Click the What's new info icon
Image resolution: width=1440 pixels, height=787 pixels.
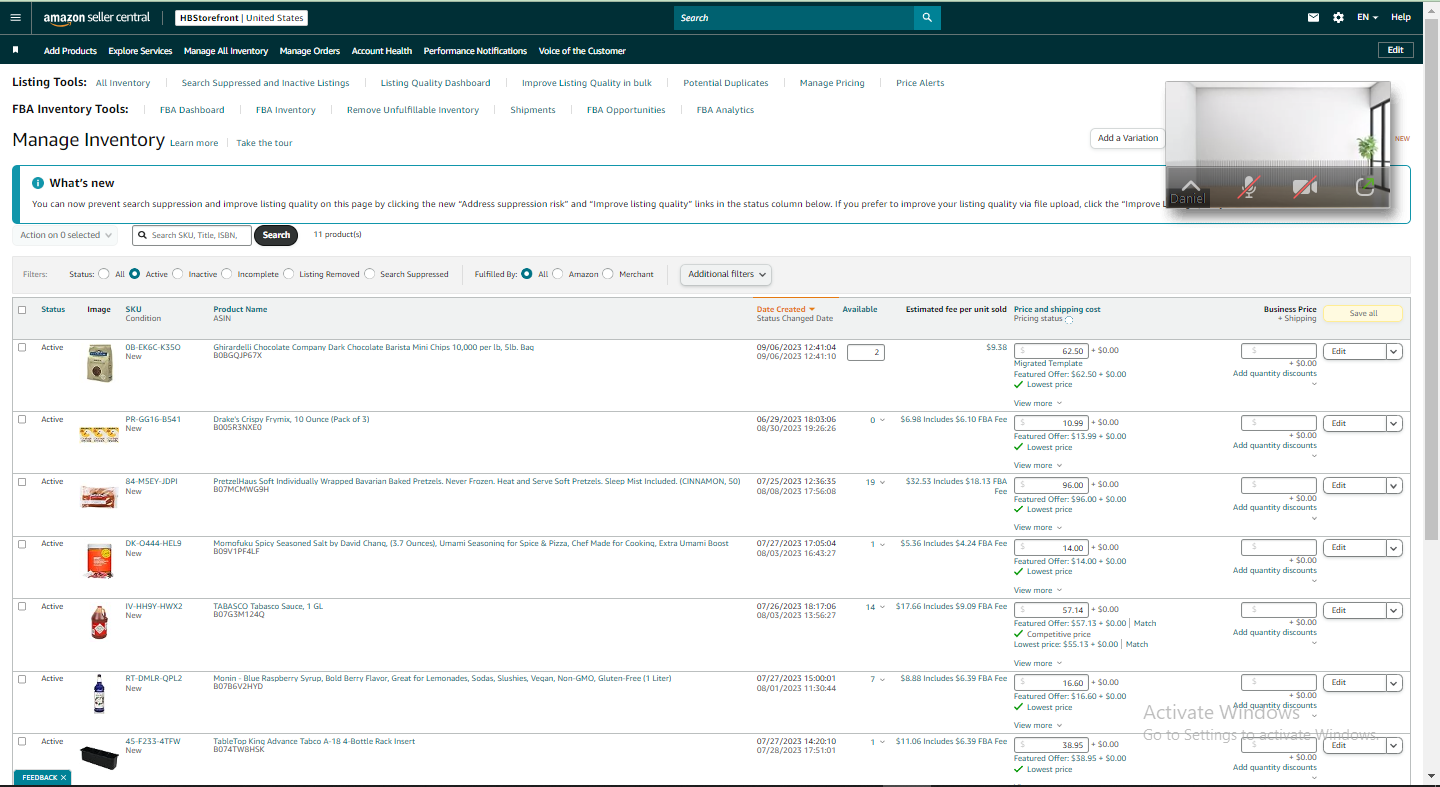pos(38,183)
